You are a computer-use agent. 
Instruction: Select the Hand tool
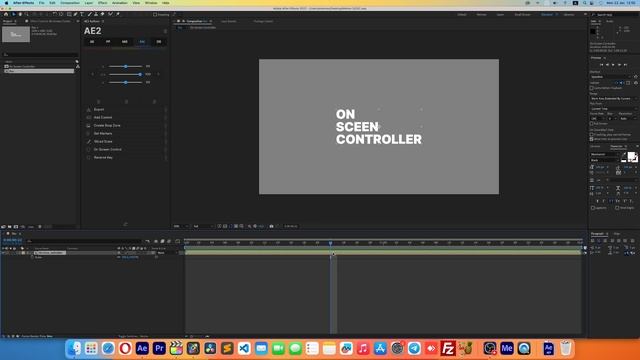tap(20, 14)
